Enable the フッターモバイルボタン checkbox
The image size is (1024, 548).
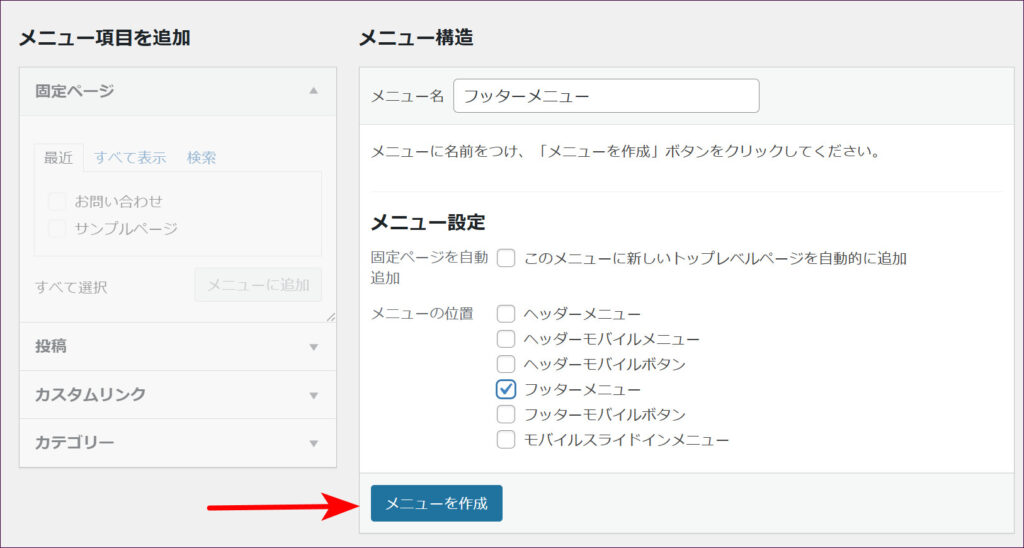(x=506, y=414)
